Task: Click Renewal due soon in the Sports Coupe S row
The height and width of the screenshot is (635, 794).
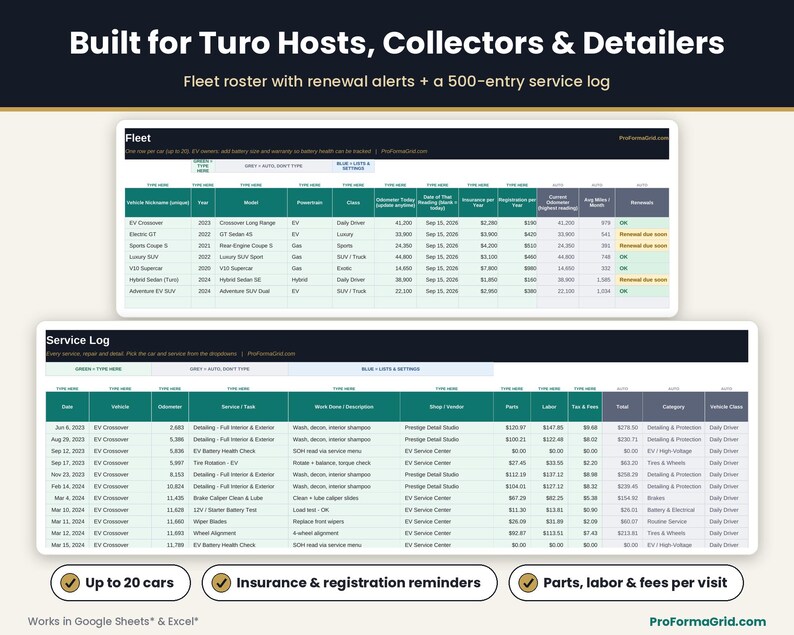Action: coord(643,246)
